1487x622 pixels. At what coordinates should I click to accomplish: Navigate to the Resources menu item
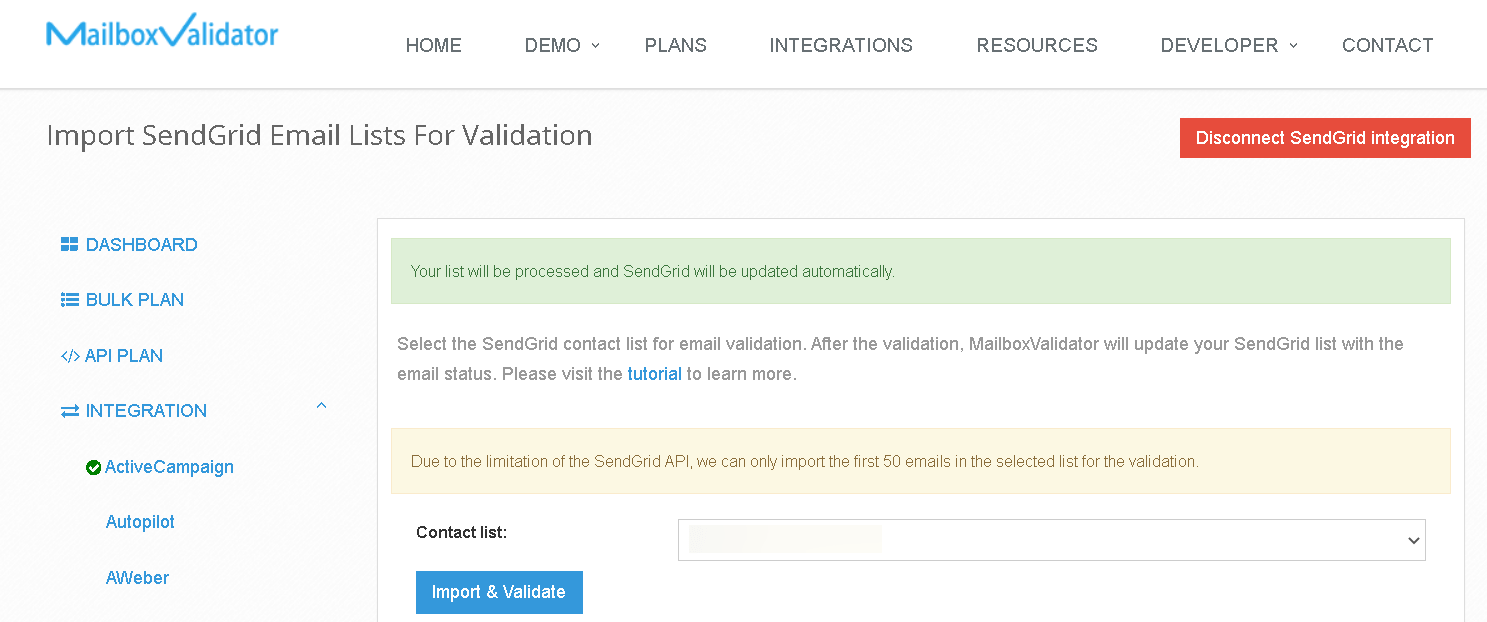(1036, 45)
